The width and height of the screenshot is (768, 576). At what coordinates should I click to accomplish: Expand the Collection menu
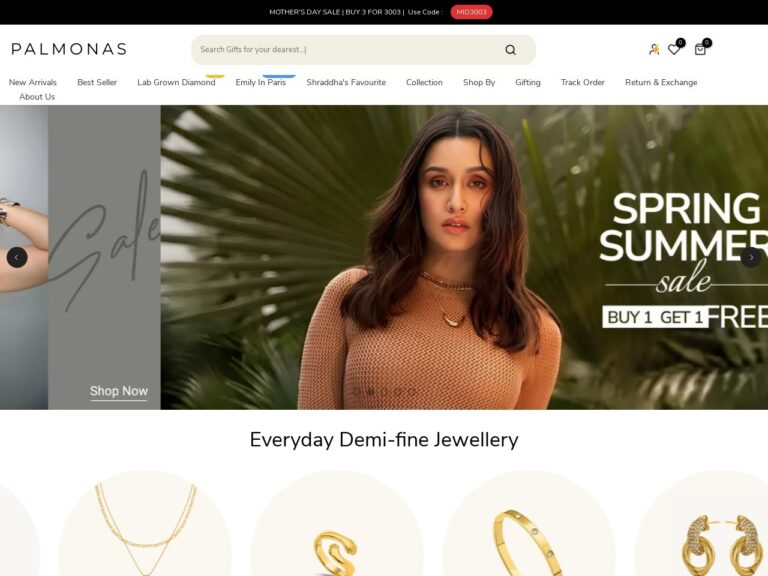pos(424,82)
